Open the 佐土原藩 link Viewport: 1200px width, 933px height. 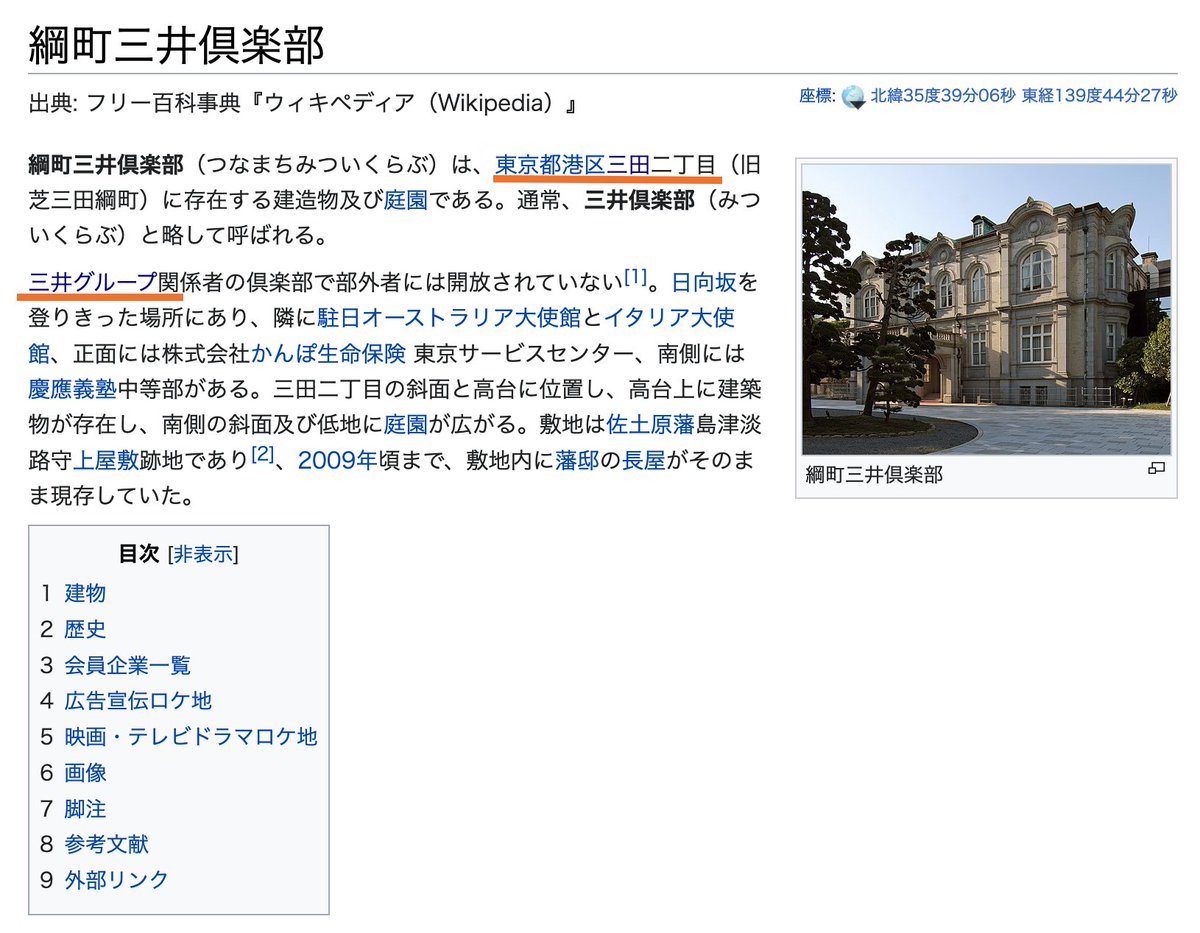[650, 425]
